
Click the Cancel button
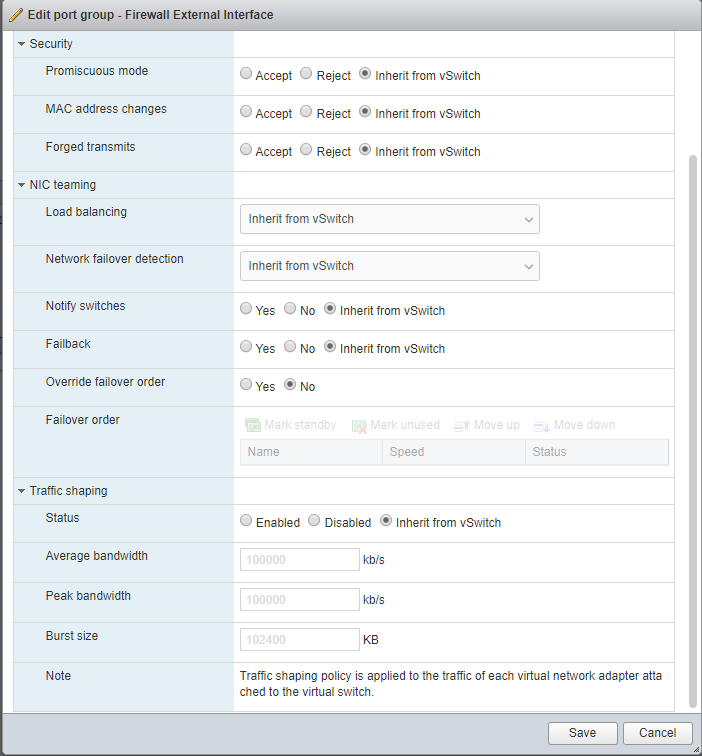(x=657, y=733)
